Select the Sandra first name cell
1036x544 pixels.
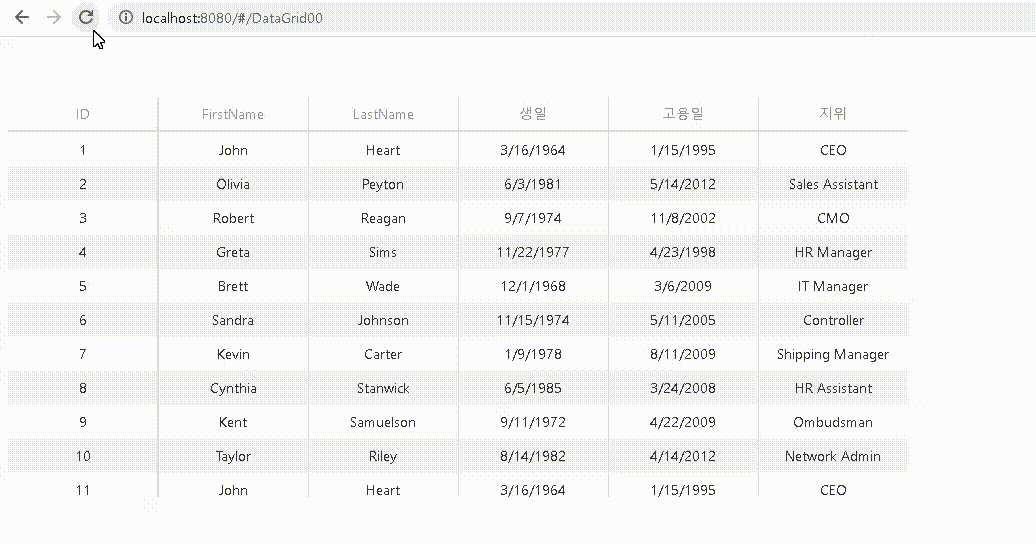233,321
